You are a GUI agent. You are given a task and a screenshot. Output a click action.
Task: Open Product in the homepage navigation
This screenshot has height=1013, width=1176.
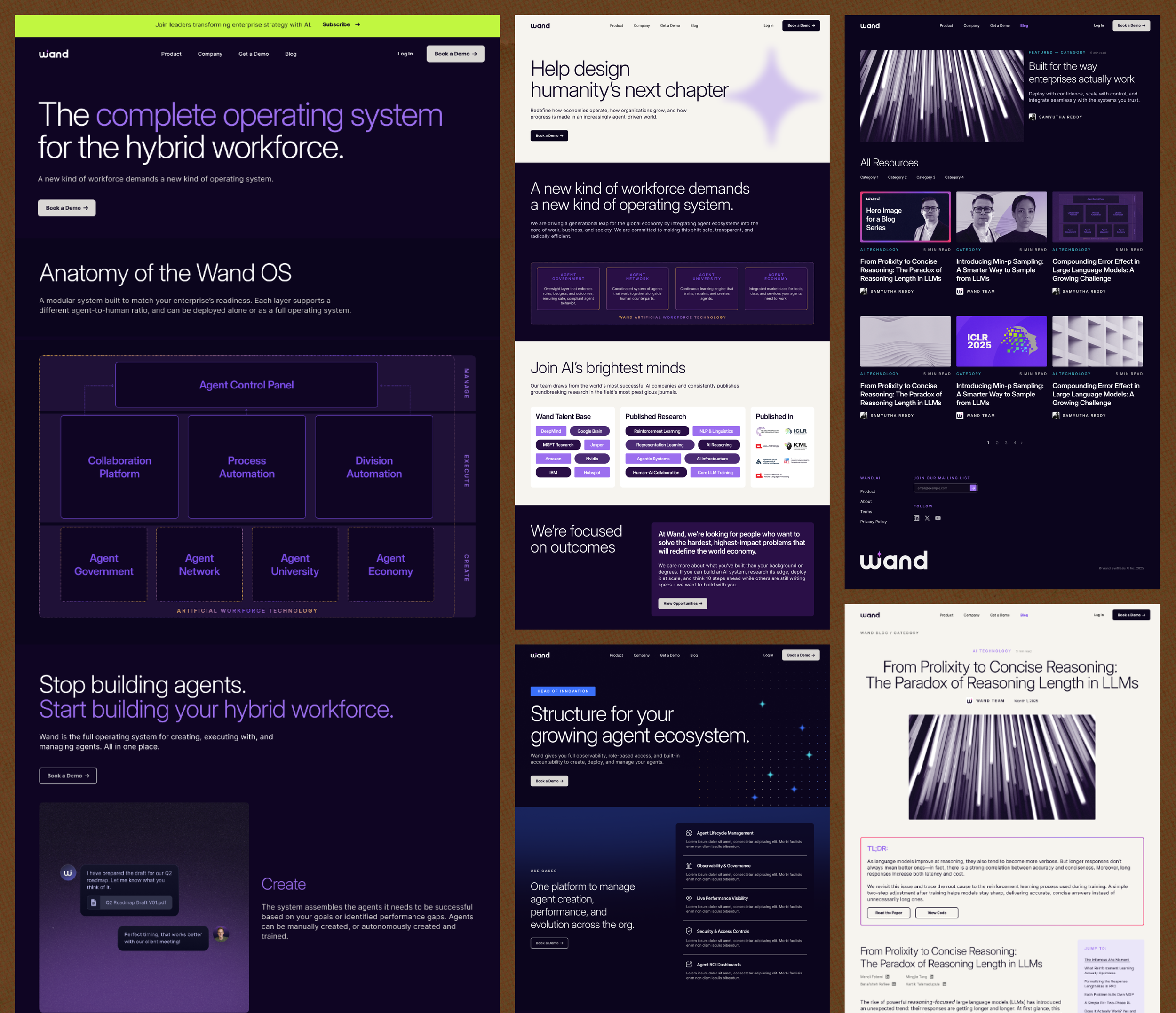tap(171, 54)
